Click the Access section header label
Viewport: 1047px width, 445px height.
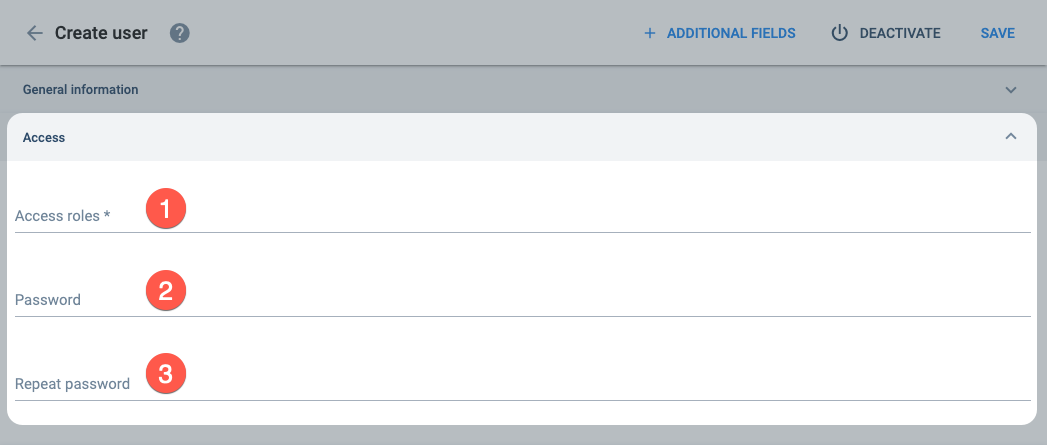click(x=44, y=138)
